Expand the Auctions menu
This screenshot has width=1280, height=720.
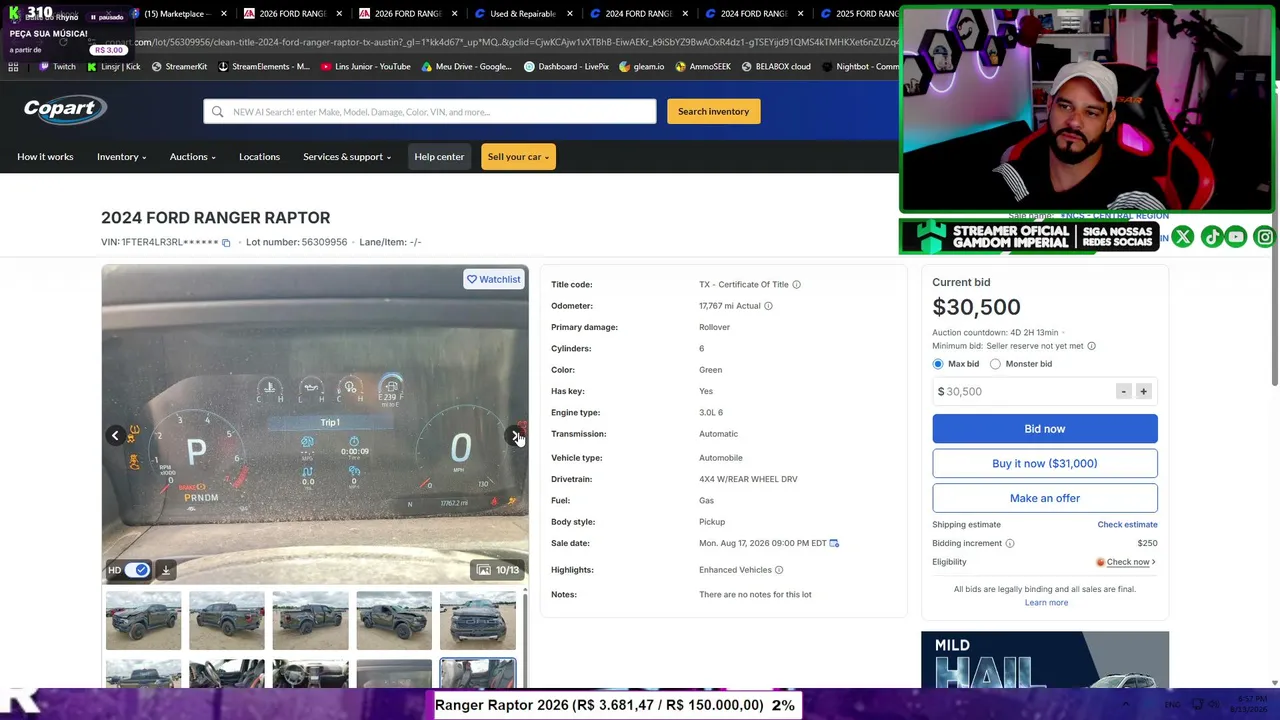192,157
